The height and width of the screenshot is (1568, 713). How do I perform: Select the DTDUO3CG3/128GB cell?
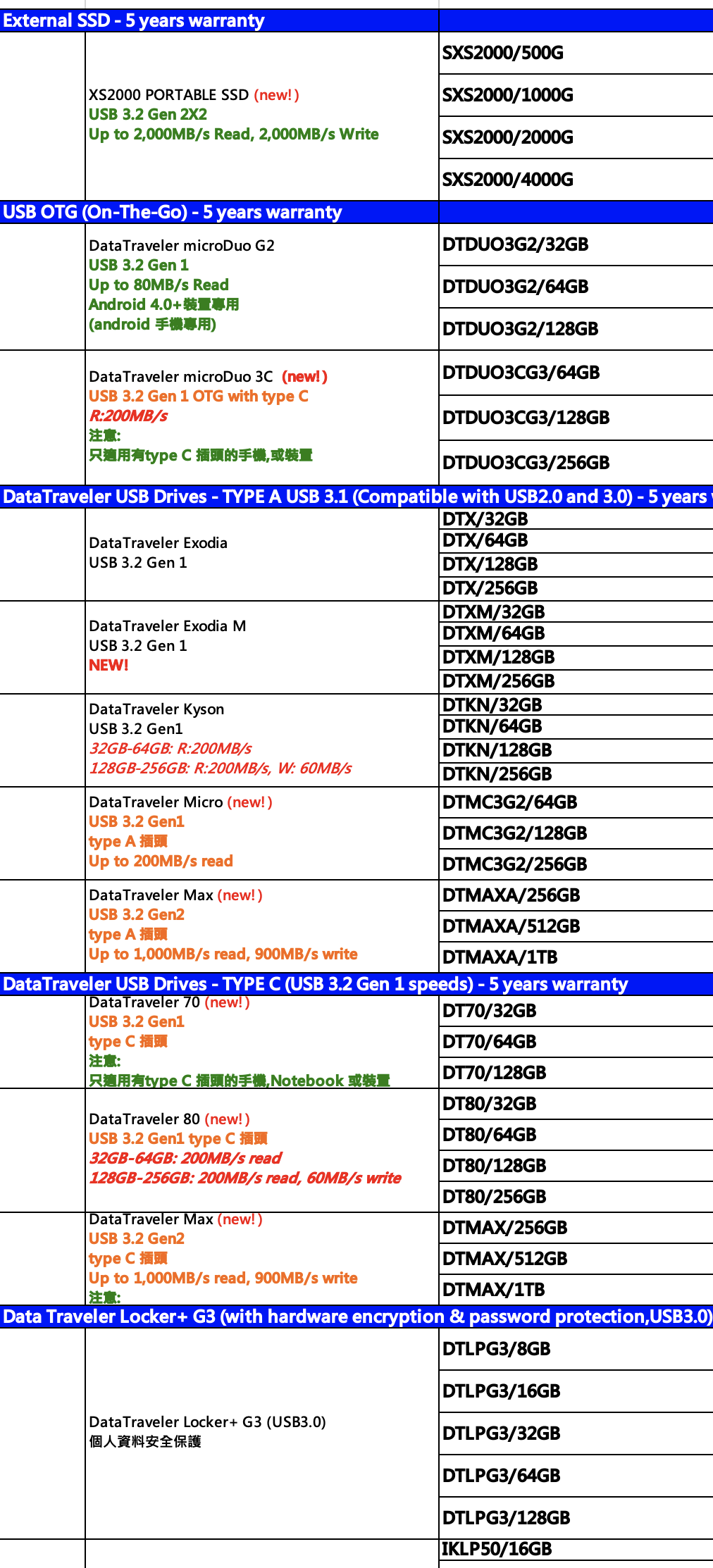576,418
